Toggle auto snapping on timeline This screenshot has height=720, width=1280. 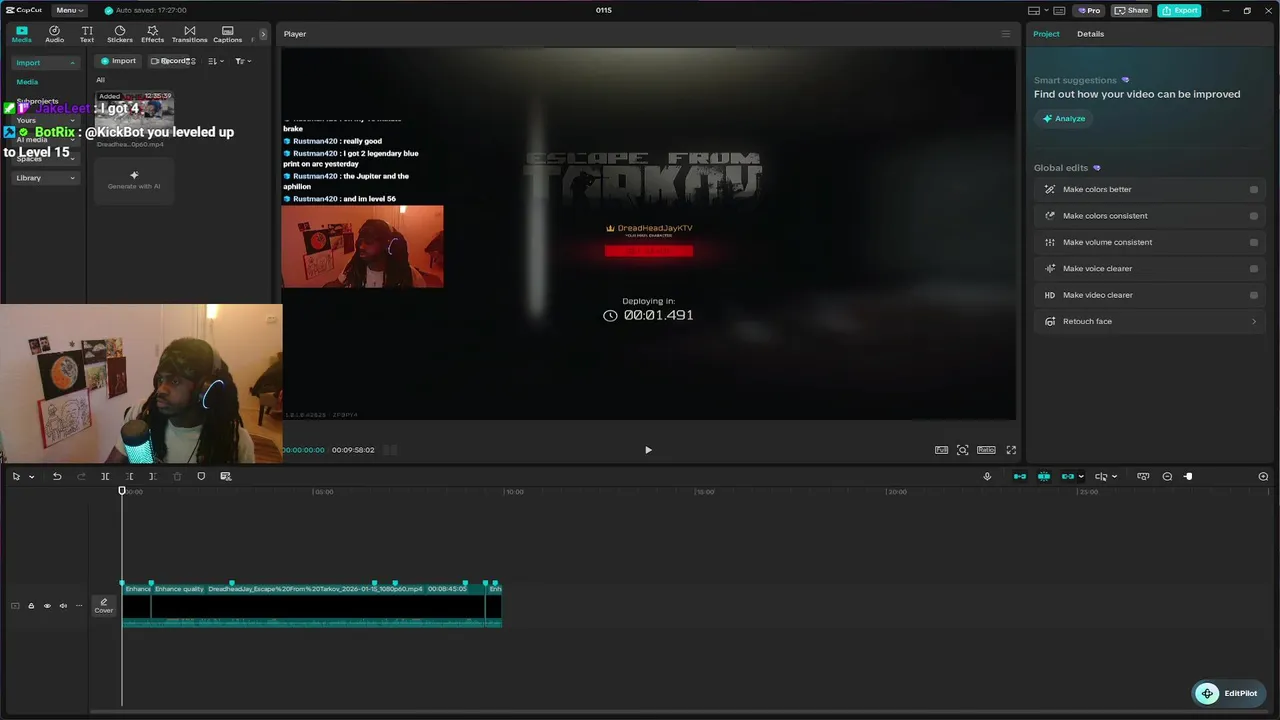1044,476
